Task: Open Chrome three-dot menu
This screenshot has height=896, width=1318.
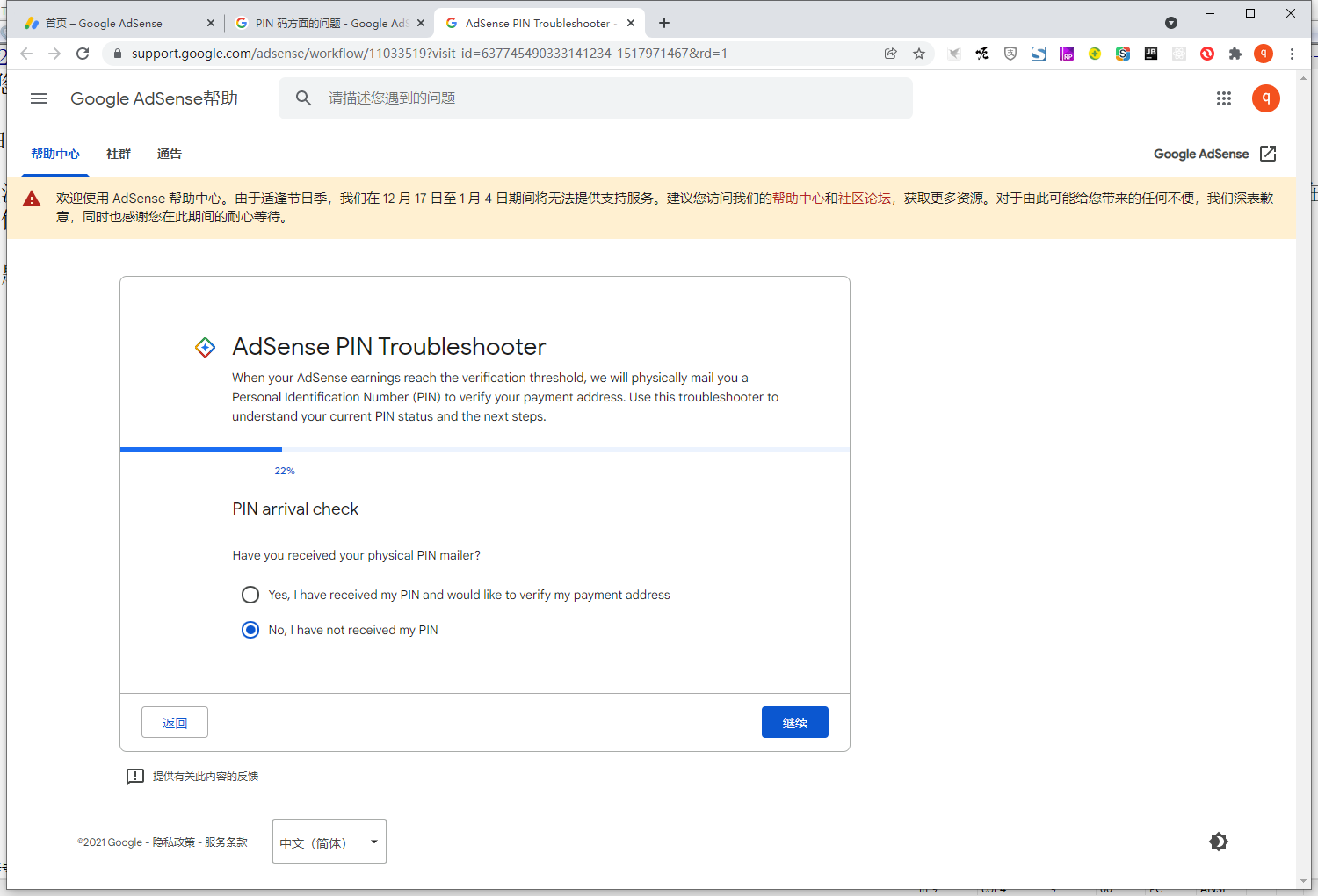Action: point(1292,54)
